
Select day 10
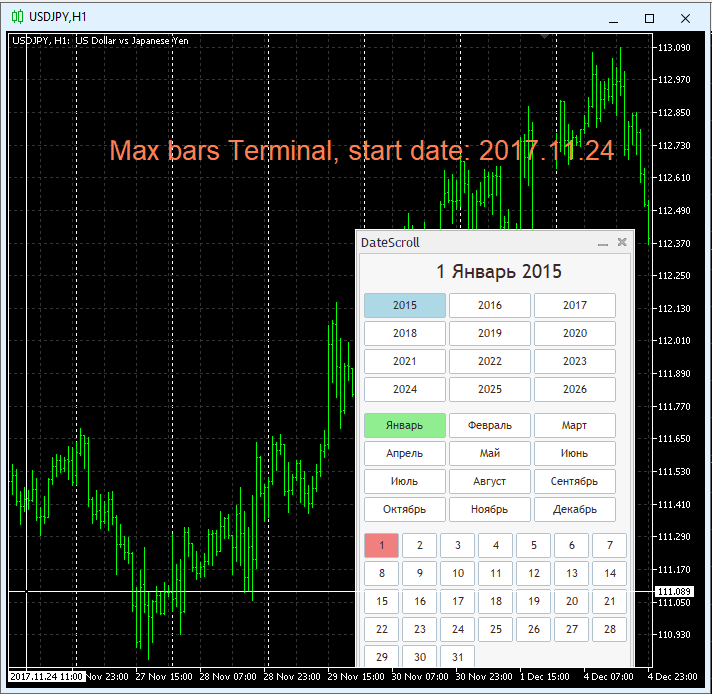(x=458, y=574)
